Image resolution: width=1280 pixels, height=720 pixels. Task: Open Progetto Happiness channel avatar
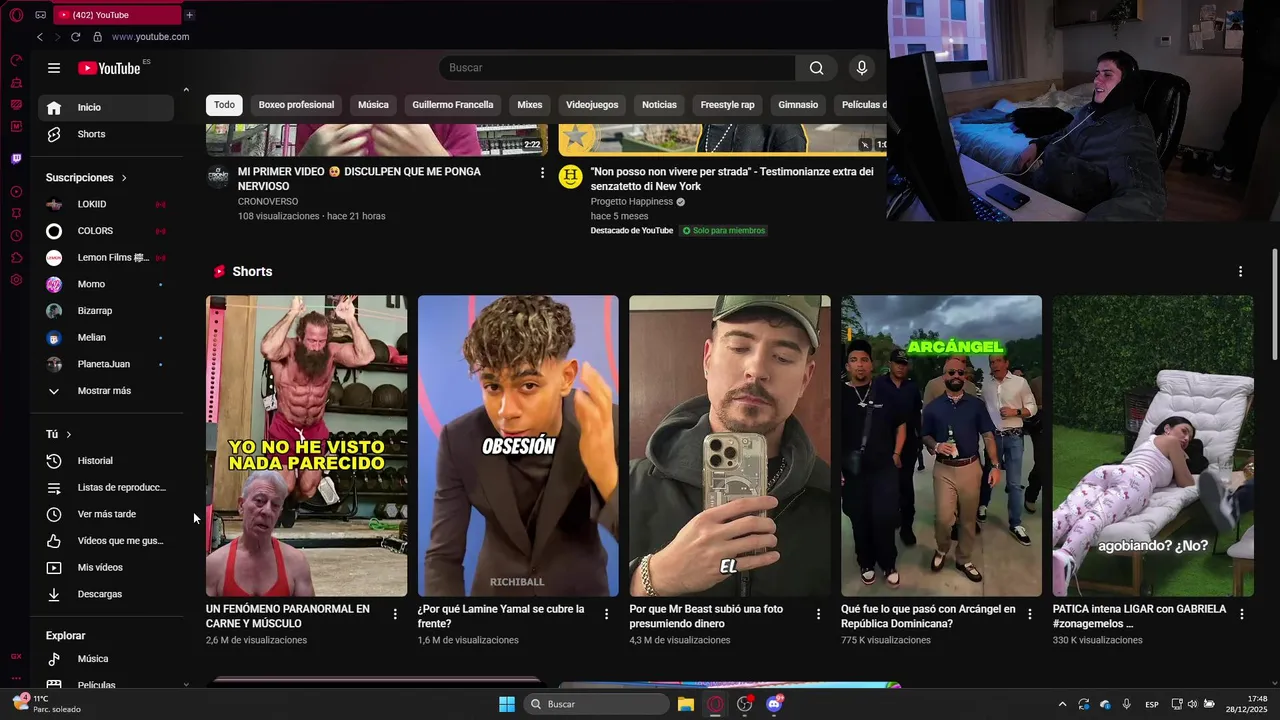[x=570, y=177]
